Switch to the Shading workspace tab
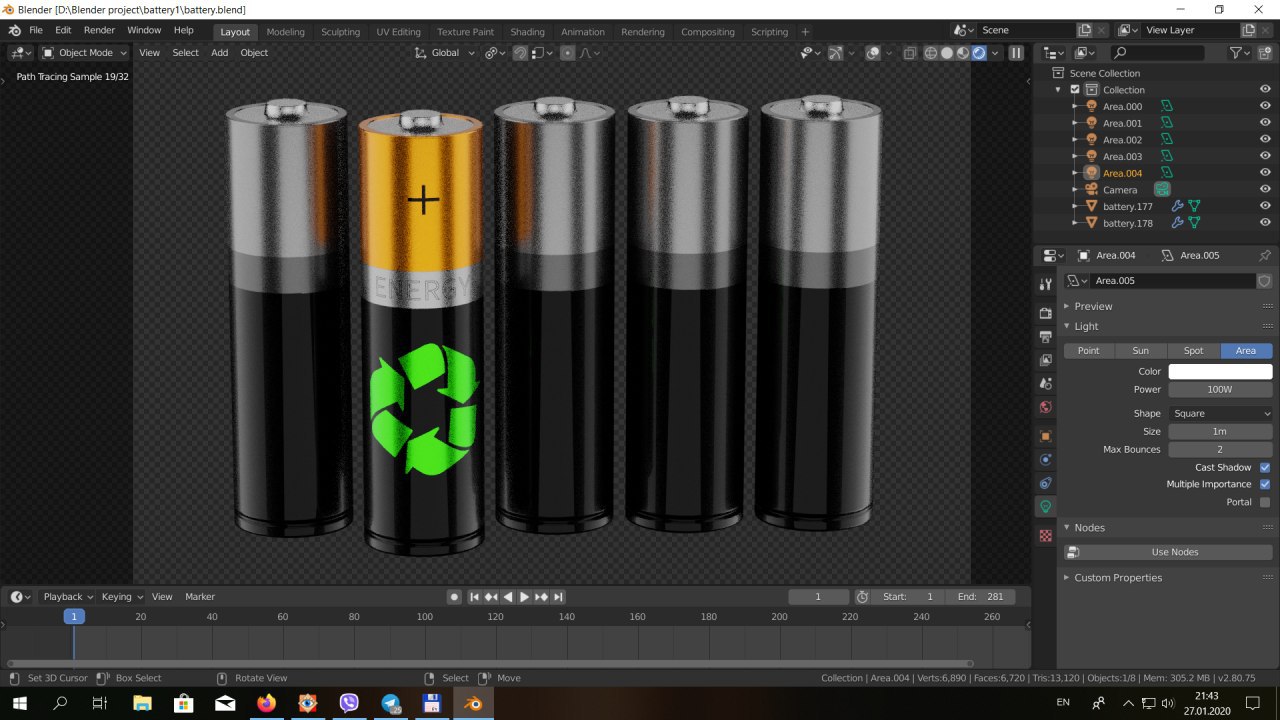The width and height of the screenshot is (1280, 720). click(527, 31)
